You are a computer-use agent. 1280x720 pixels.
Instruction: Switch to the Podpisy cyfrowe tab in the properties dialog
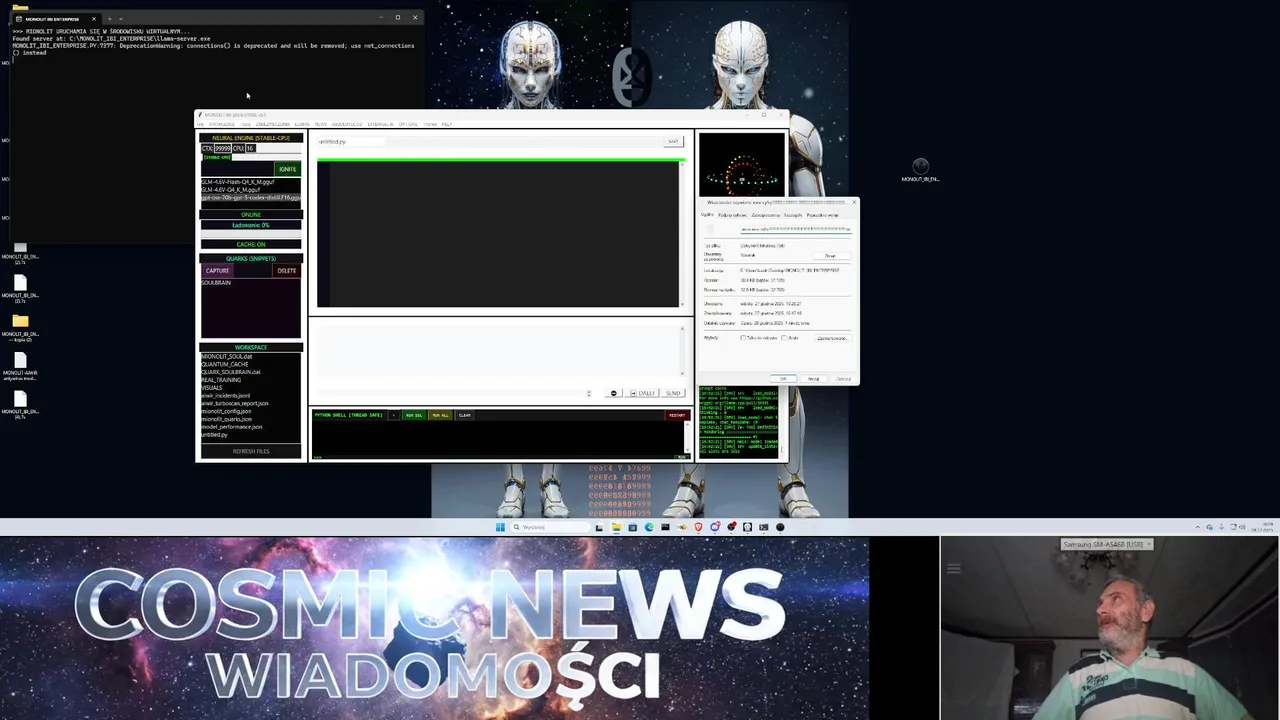click(732, 215)
